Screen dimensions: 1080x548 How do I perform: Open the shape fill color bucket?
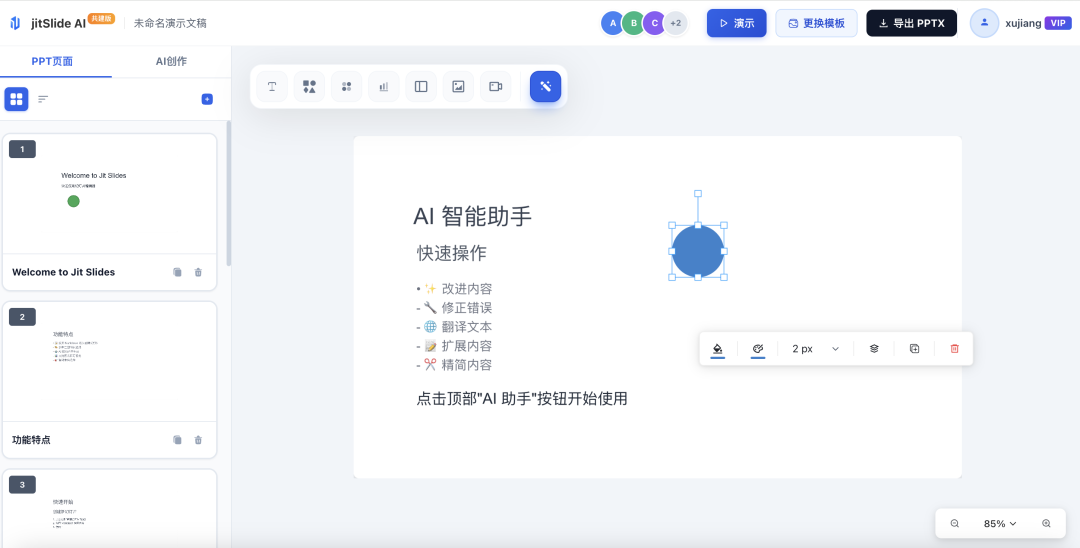(718, 349)
